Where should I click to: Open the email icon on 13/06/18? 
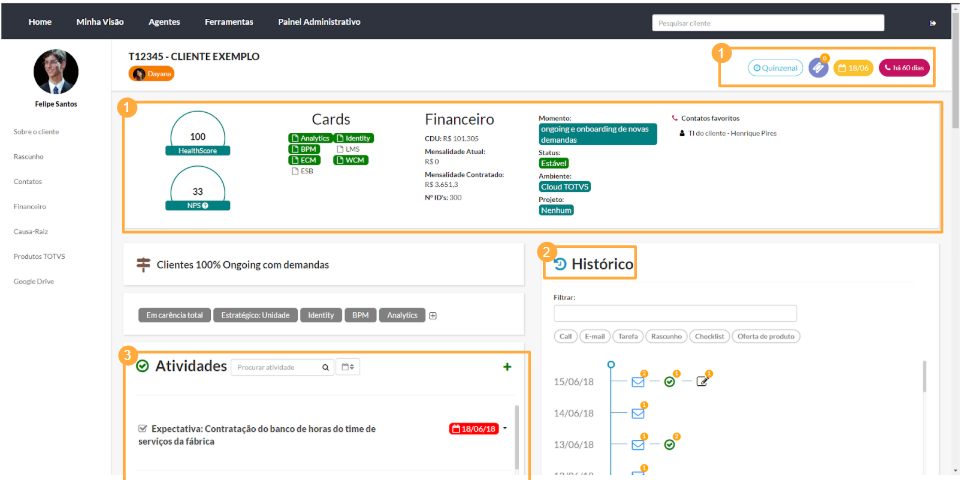click(638, 444)
